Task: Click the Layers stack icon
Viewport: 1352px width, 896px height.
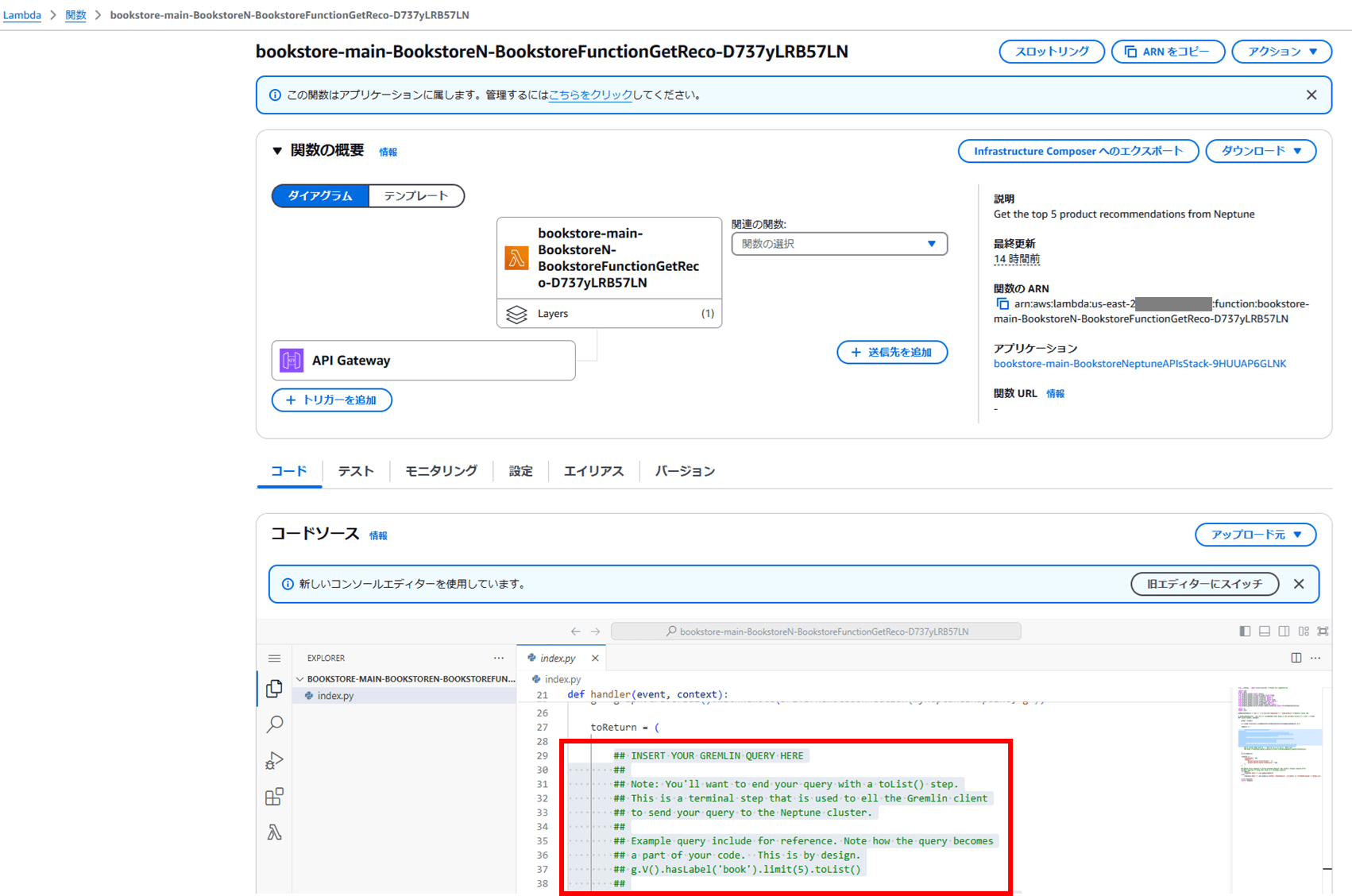Action: coord(516,314)
